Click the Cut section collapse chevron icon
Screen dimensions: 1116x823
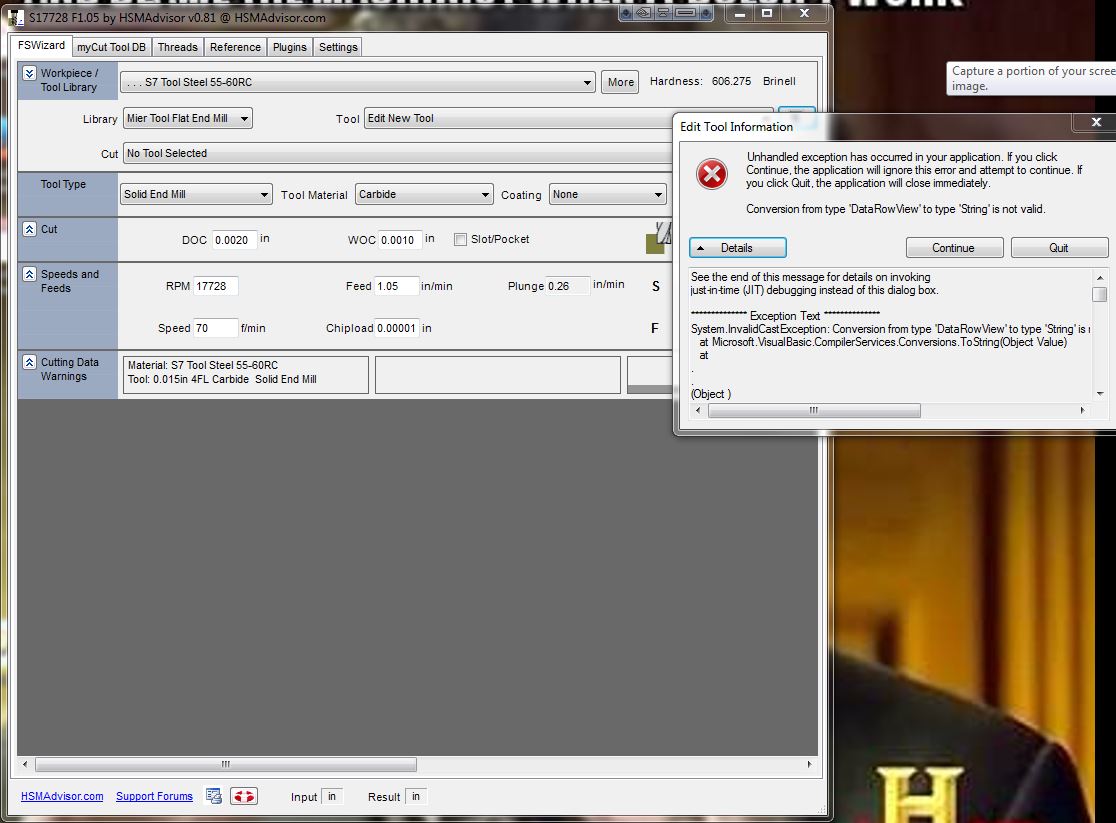click(29, 230)
